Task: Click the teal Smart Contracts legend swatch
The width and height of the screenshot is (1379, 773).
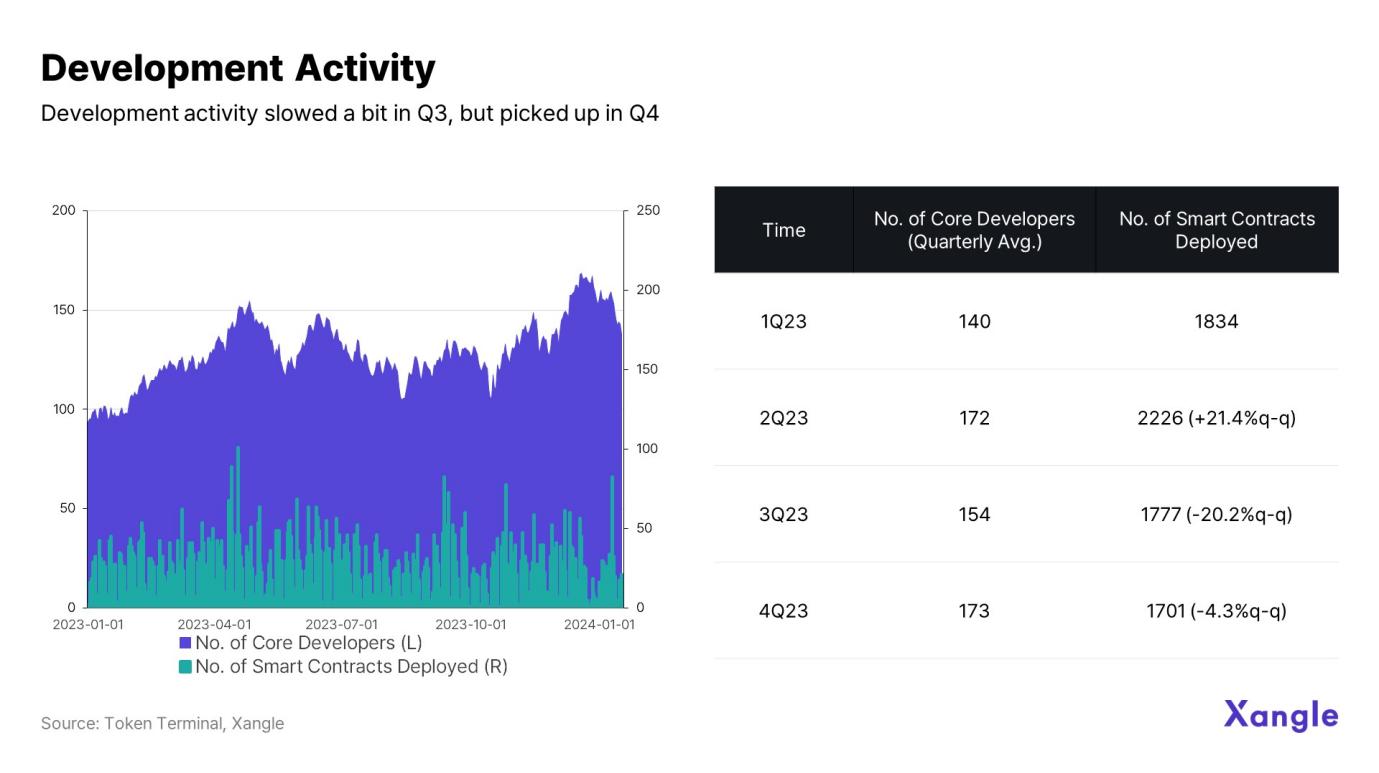Action: coord(185,666)
